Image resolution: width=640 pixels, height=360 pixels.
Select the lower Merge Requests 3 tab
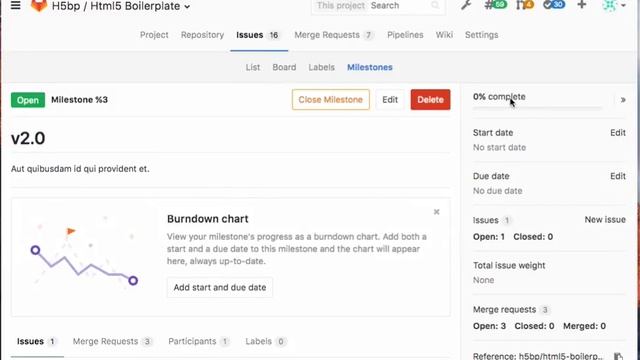click(112, 342)
